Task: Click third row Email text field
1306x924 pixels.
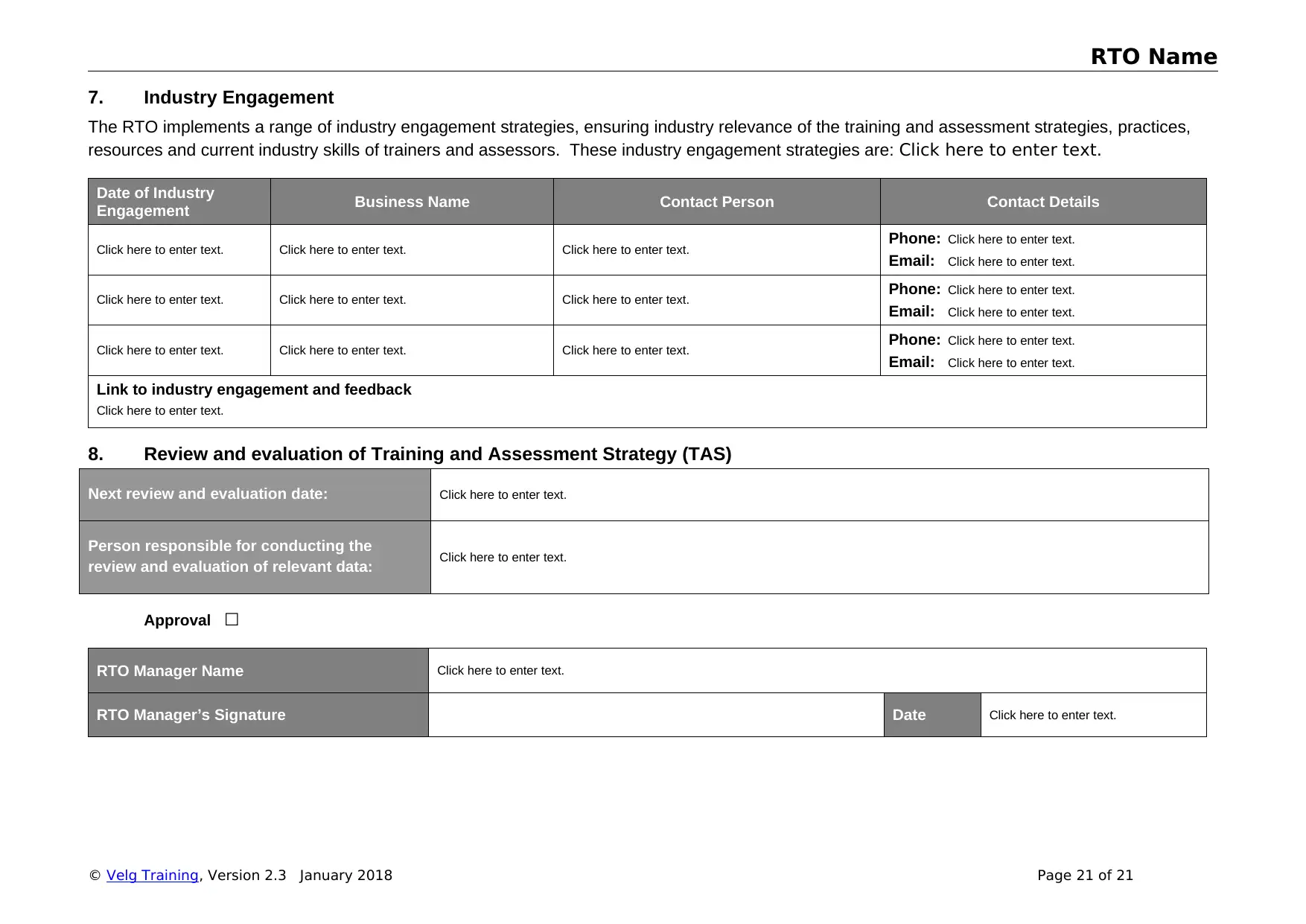Action: [x=1011, y=363]
